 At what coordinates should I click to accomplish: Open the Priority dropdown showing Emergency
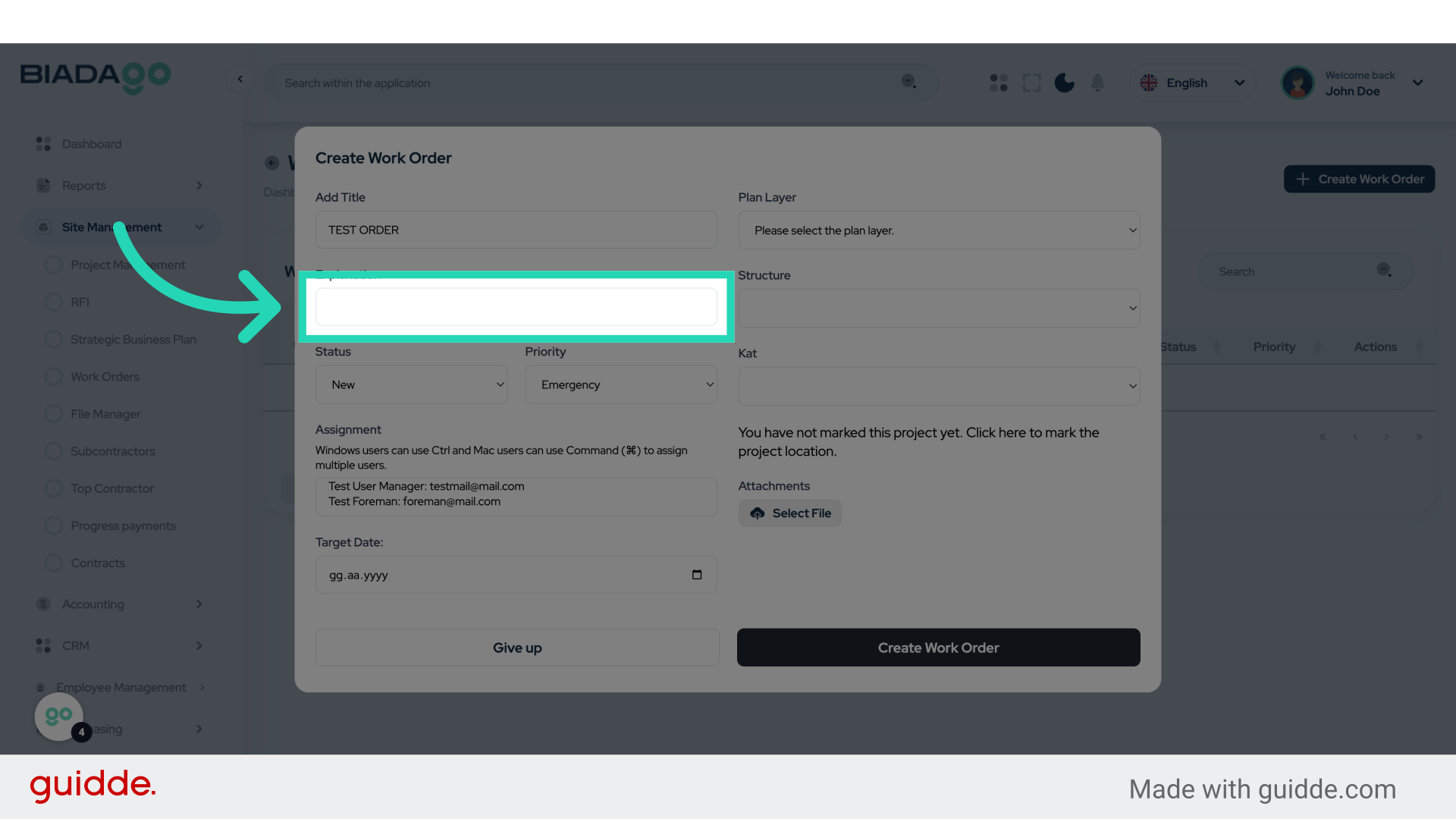tap(620, 384)
